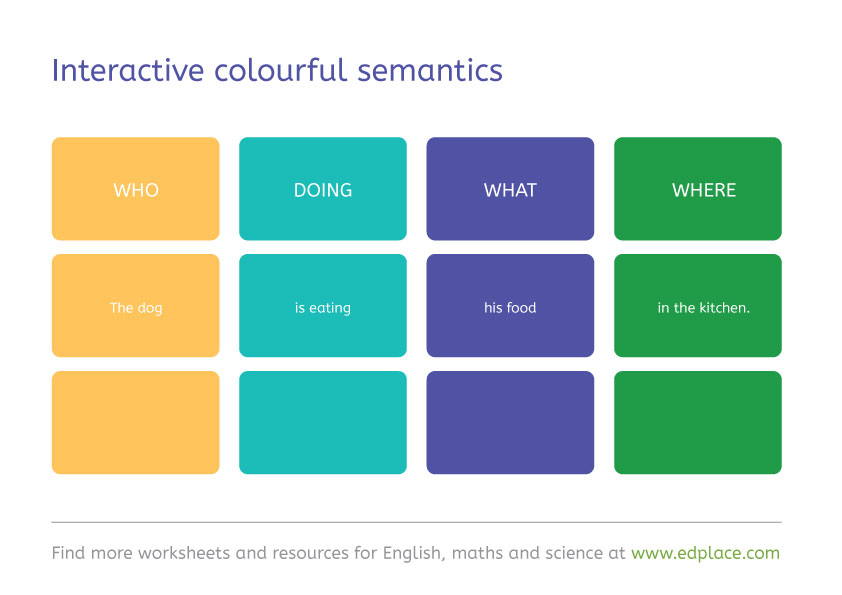
Task: Click the empty orange card under 'The dog'
Action: point(135,422)
